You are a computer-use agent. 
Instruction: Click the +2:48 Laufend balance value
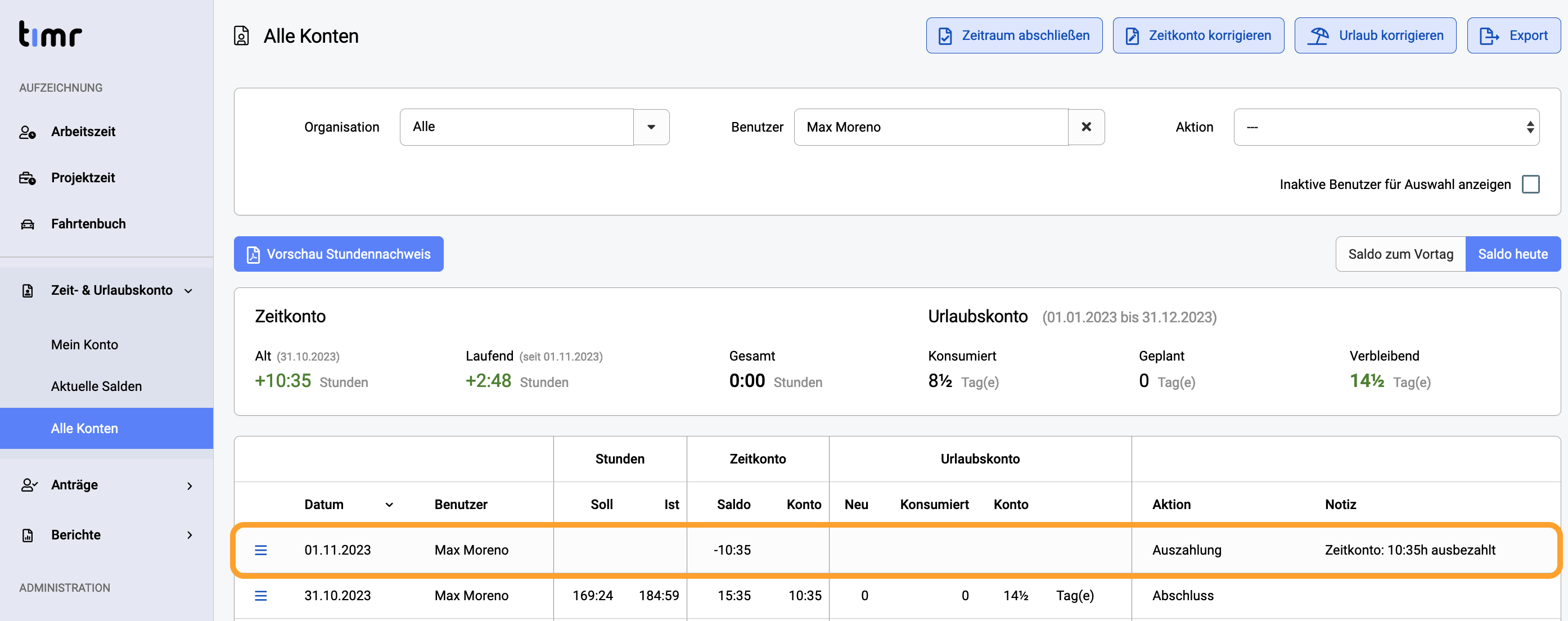point(488,381)
